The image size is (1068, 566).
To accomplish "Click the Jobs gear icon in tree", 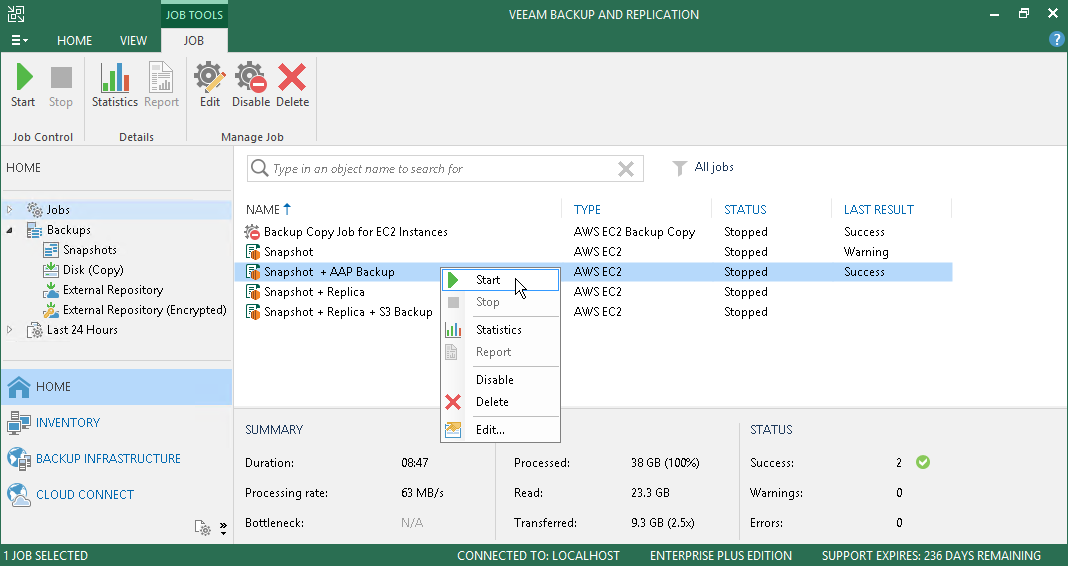I will coord(35,210).
